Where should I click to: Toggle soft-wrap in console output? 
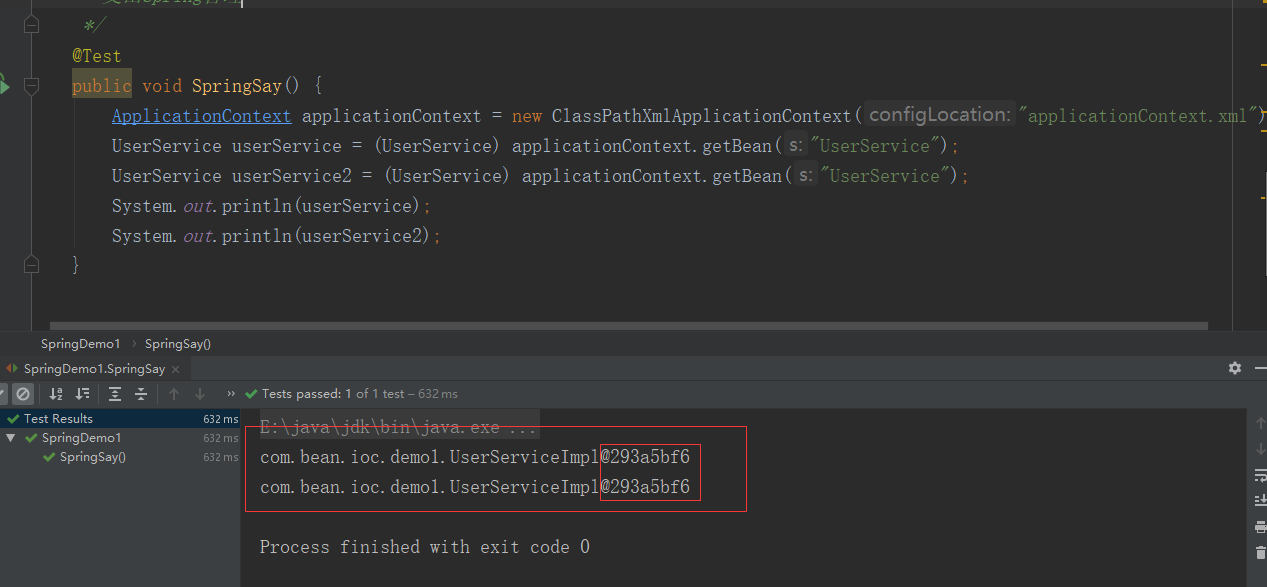(1259, 475)
